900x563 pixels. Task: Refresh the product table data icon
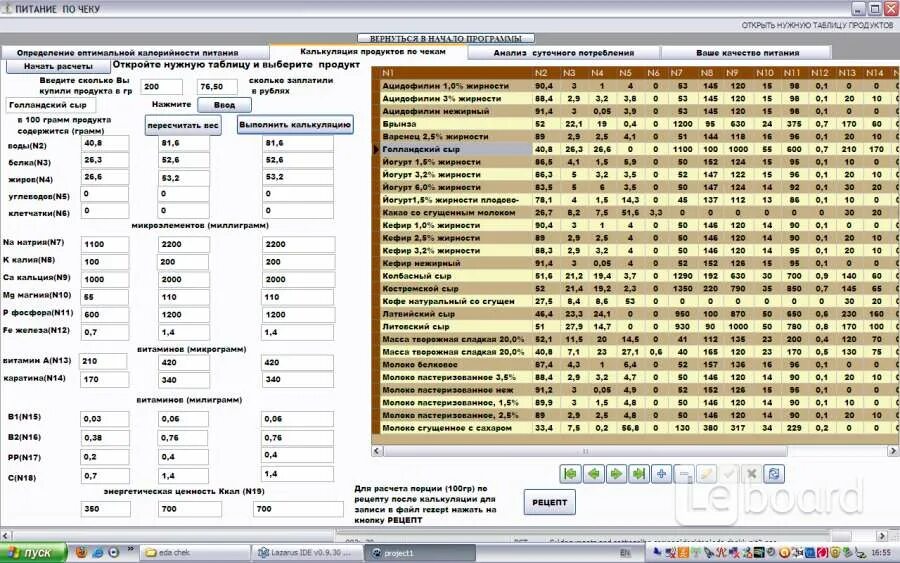(774, 474)
